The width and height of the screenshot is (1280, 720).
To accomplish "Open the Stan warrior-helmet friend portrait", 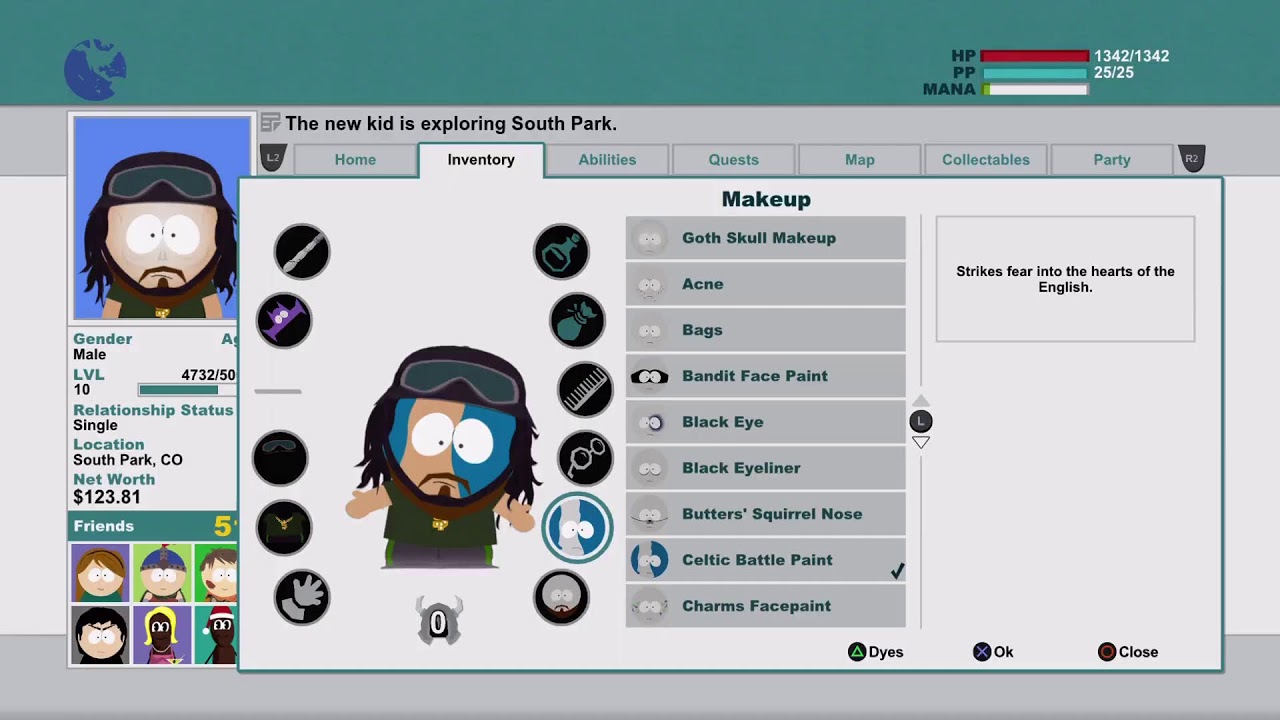I will tap(162, 574).
